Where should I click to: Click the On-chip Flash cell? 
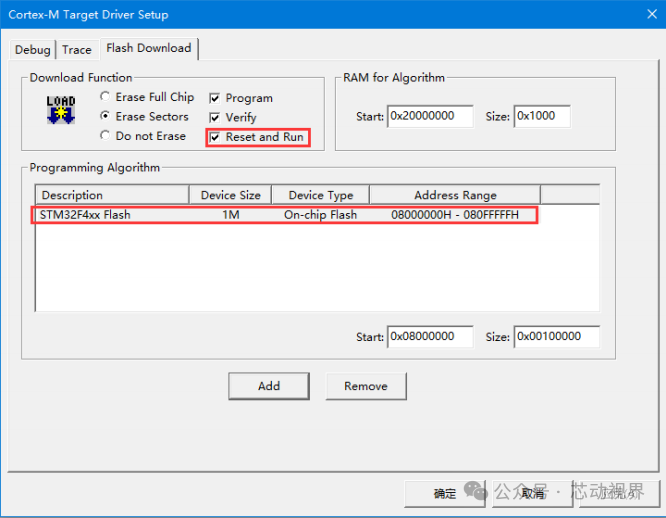click(320, 215)
